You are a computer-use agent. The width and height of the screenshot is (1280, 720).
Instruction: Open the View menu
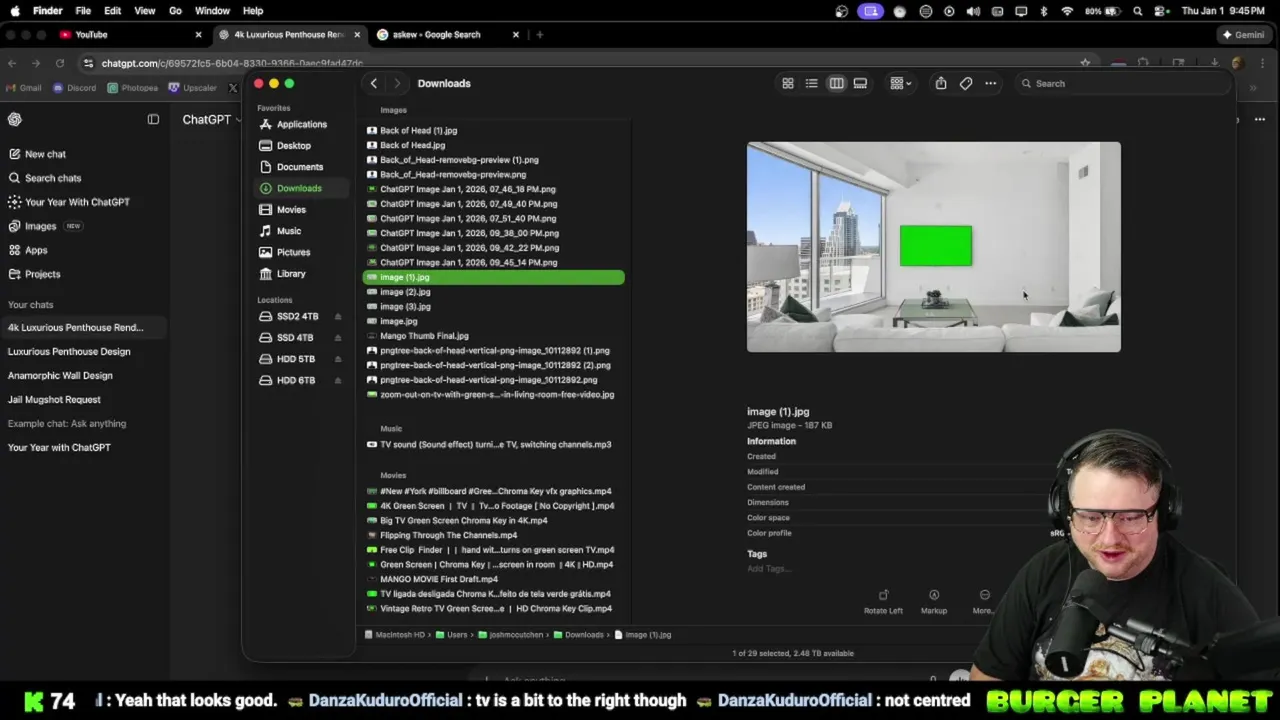point(144,11)
